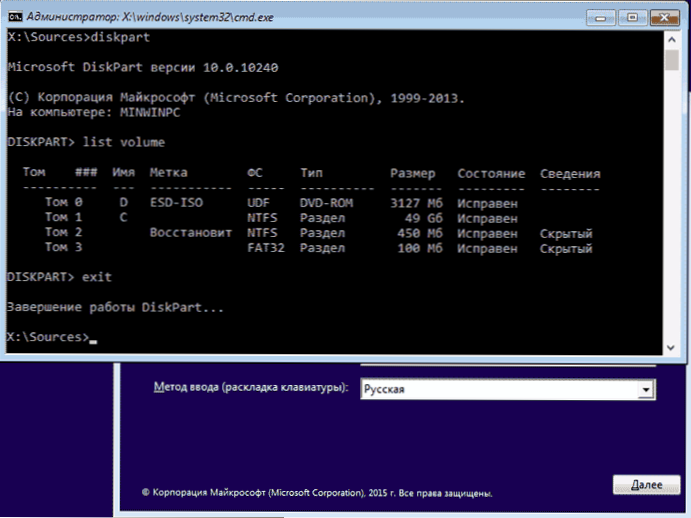This screenshot has height=518, width=691.
Task: Close the cmd.exe window
Action: tap(665, 18)
